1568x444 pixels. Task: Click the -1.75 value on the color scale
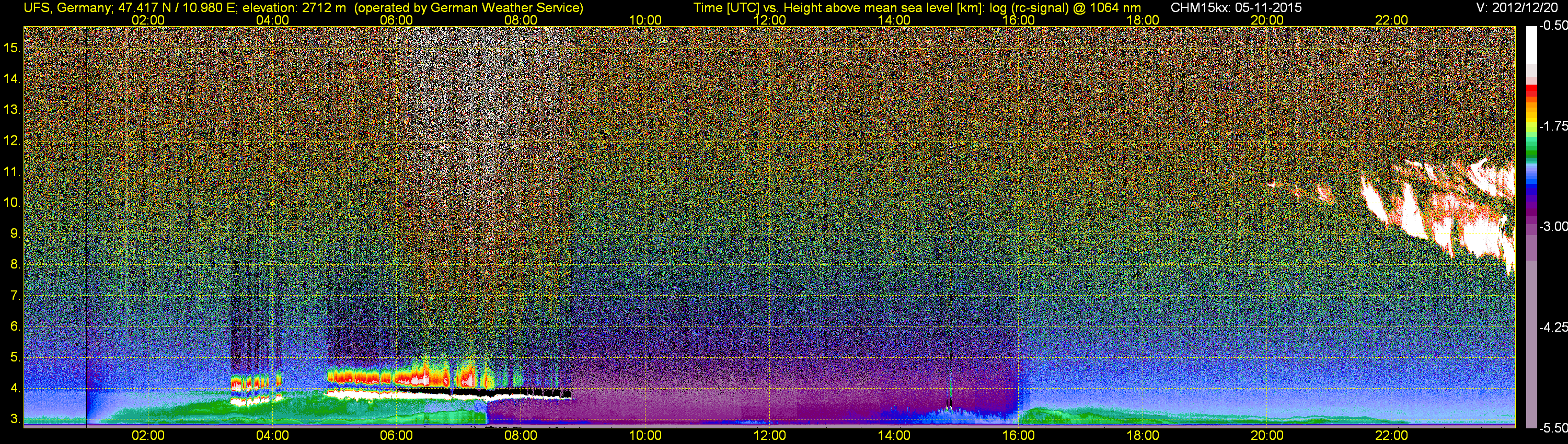coord(1553,126)
